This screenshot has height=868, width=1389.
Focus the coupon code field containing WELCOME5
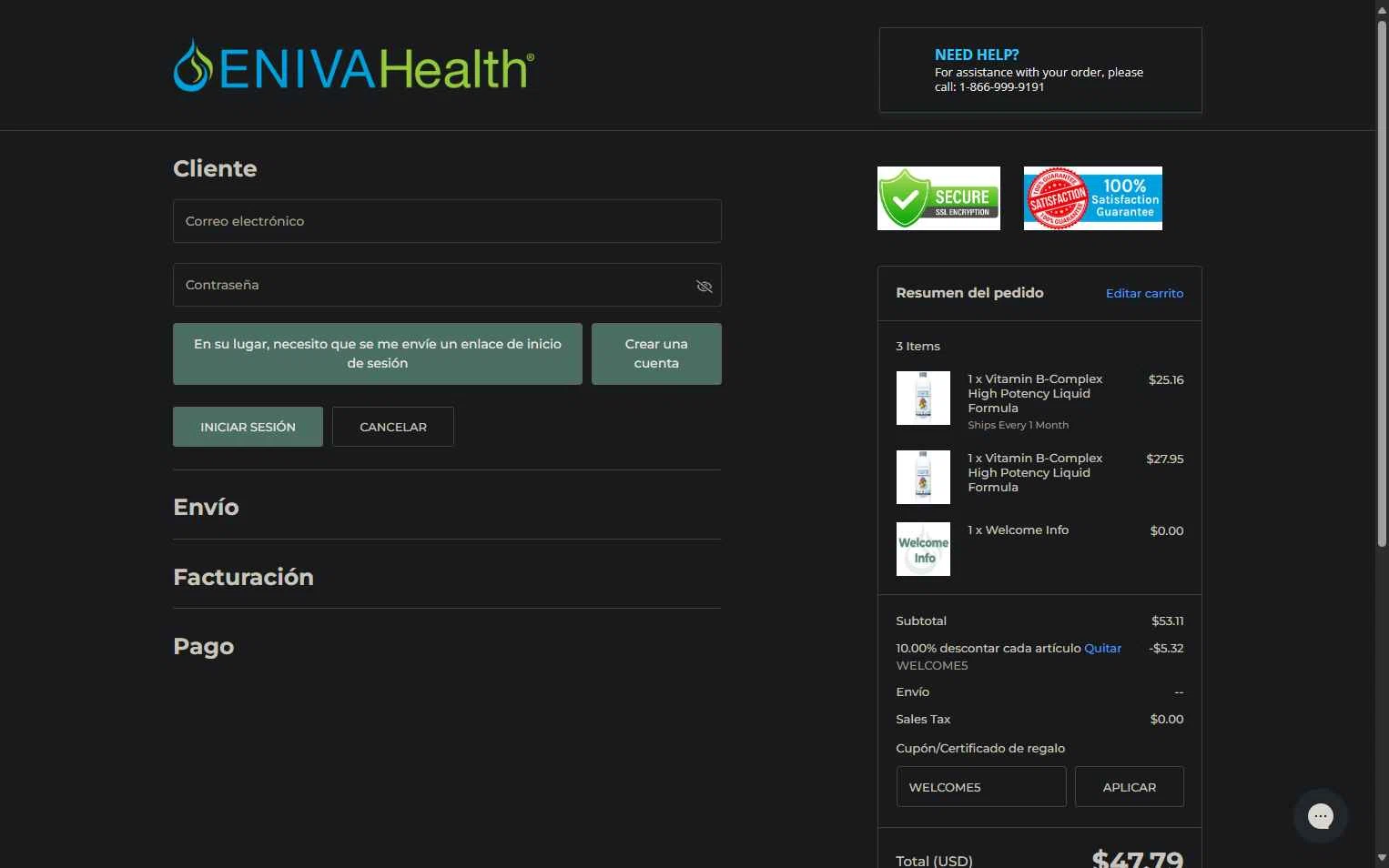tap(981, 787)
